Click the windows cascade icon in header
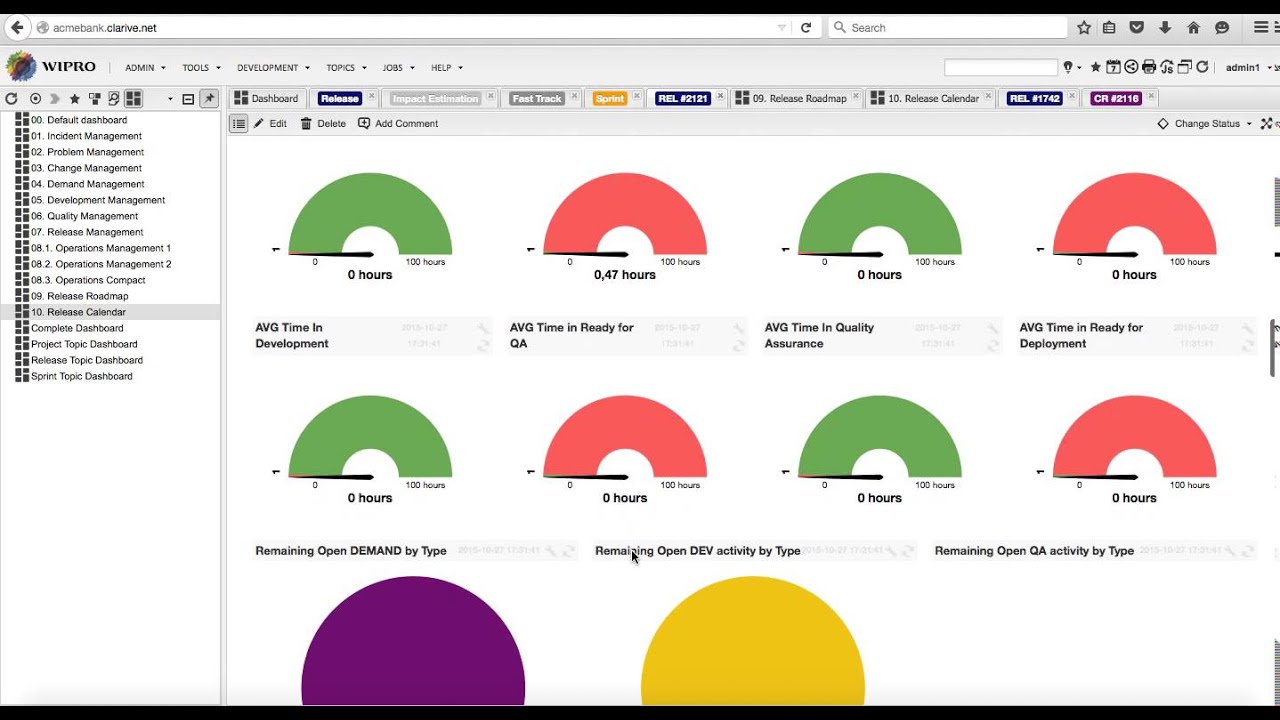Image resolution: width=1280 pixels, height=720 pixels. click(1185, 68)
